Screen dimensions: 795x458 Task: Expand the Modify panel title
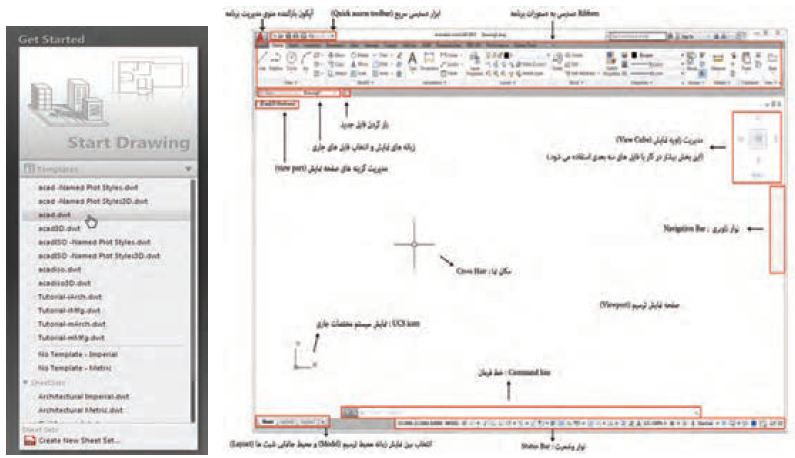point(366,83)
